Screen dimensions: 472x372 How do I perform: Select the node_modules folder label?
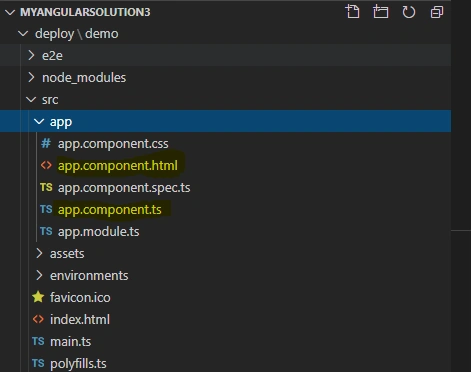click(x=84, y=78)
